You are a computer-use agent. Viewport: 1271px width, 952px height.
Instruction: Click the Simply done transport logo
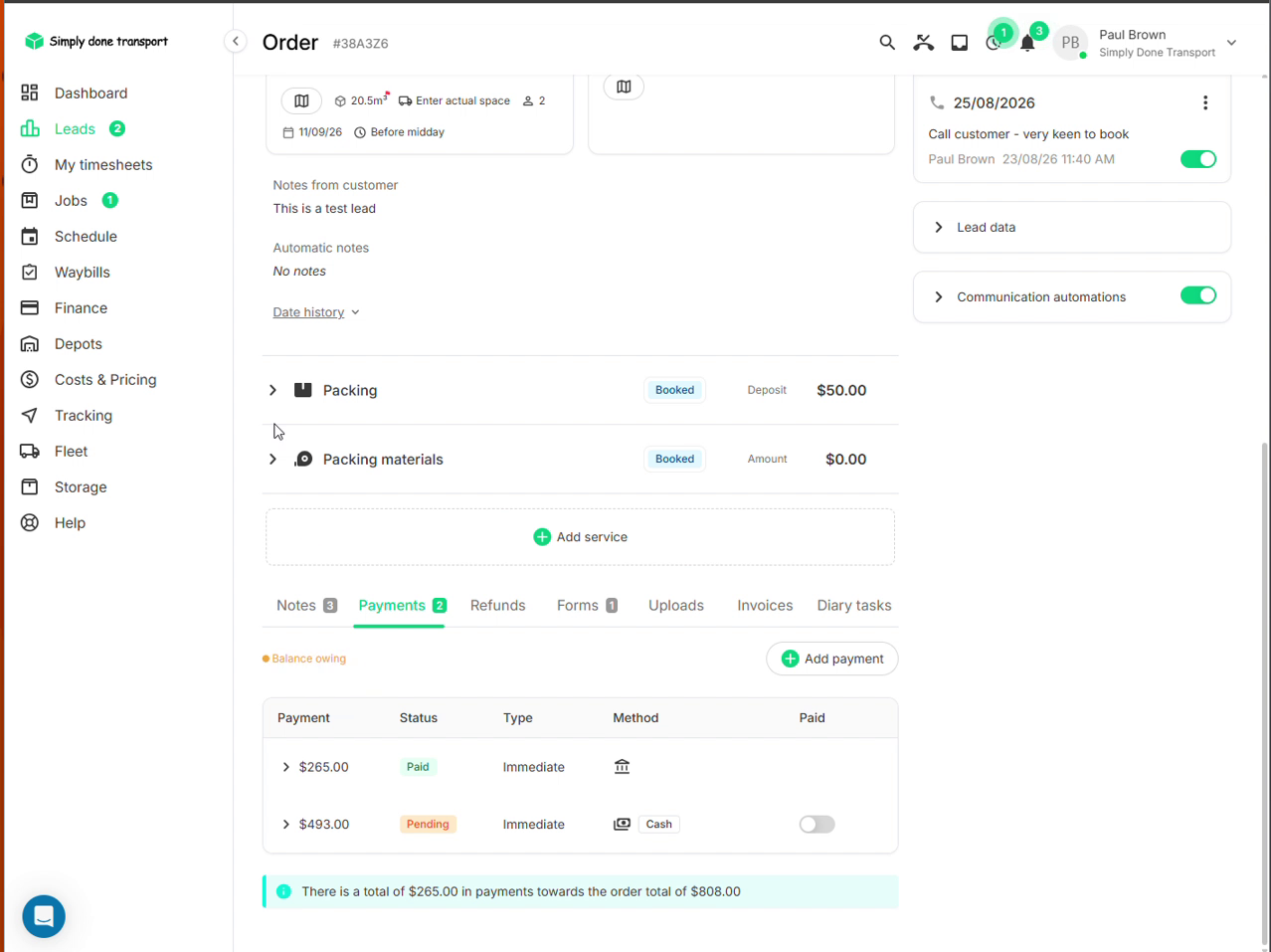tap(96, 41)
